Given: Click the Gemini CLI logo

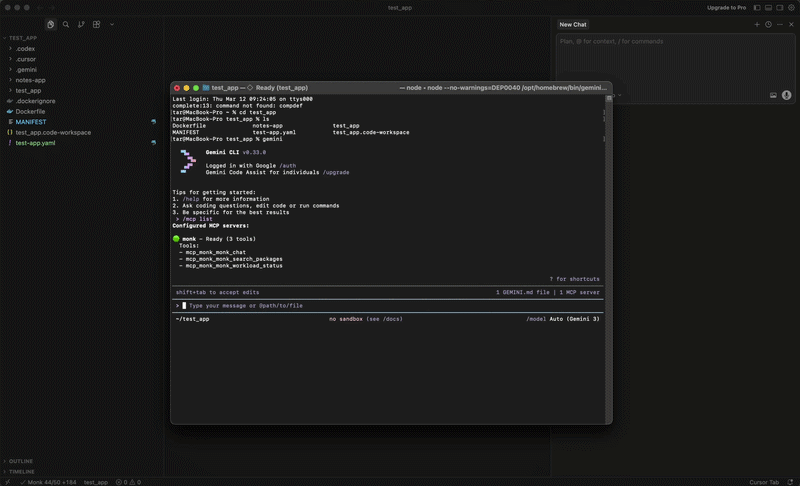Looking at the screenshot, I should pyautogui.click(x=188, y=162).
